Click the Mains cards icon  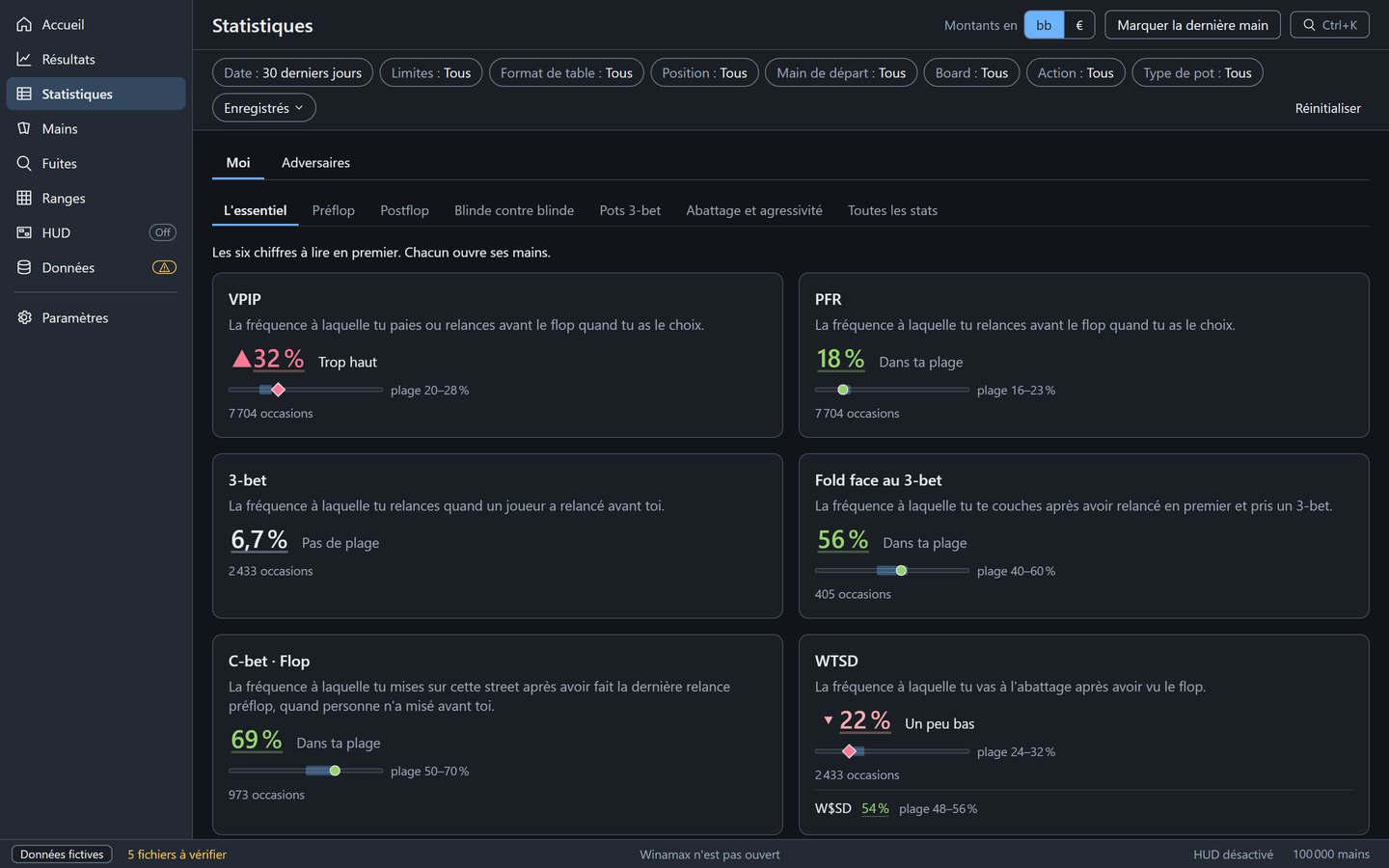click(24, 128)
